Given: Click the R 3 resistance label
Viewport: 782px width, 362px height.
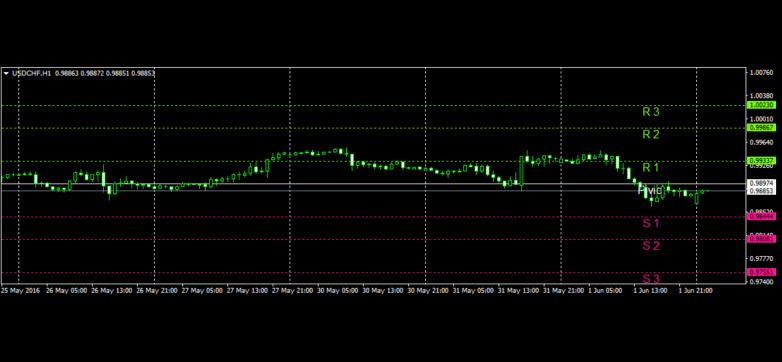Looking at the screenshot, I should 651,112.
